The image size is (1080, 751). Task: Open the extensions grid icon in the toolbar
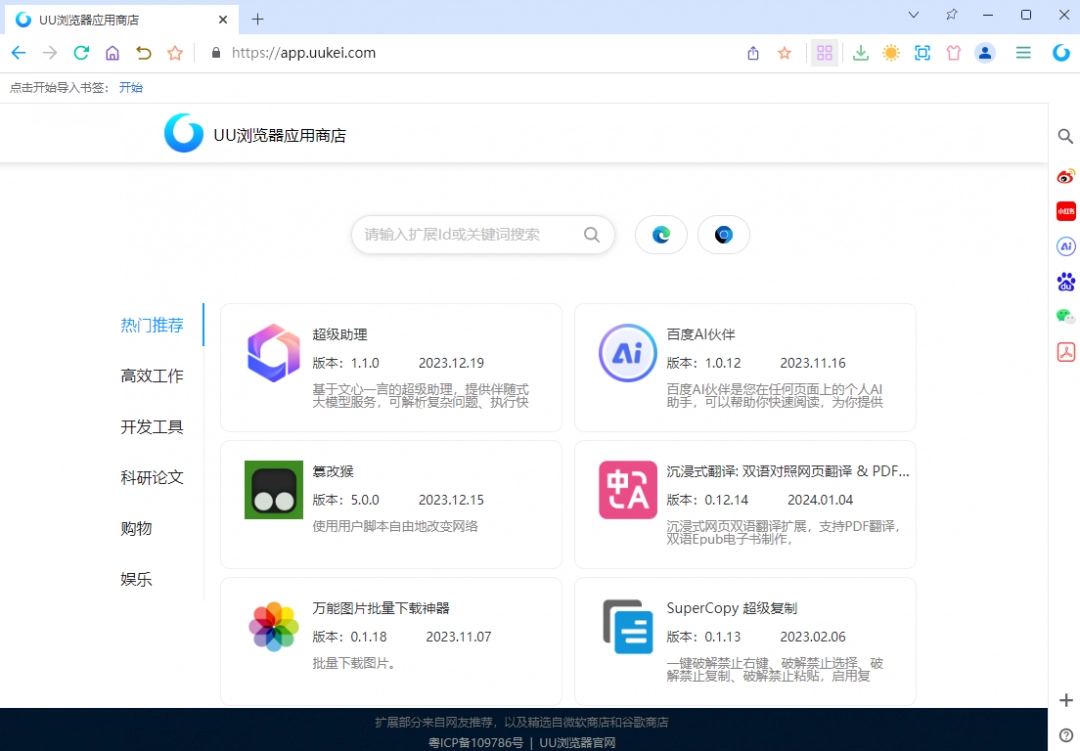click(x=825, y=53)
